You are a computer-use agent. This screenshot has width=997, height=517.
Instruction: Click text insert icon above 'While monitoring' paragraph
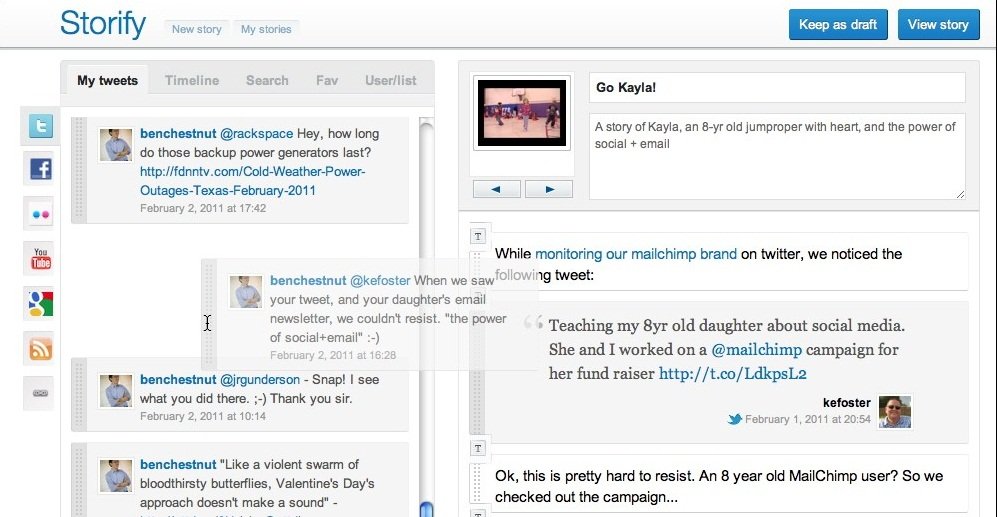click(x=478, y=236)
